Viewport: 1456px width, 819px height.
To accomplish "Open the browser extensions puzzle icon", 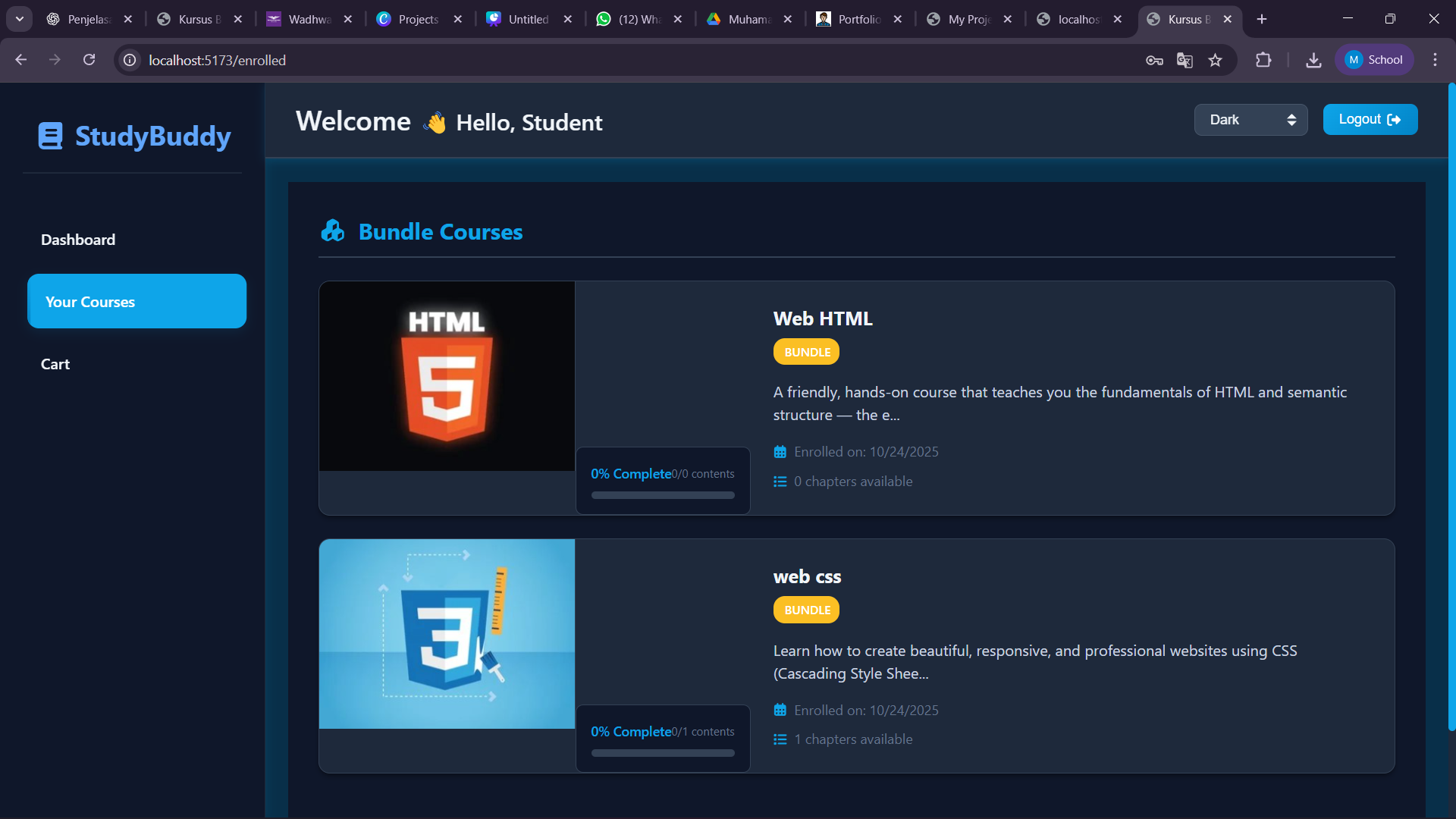I will tap(1263, 60).
